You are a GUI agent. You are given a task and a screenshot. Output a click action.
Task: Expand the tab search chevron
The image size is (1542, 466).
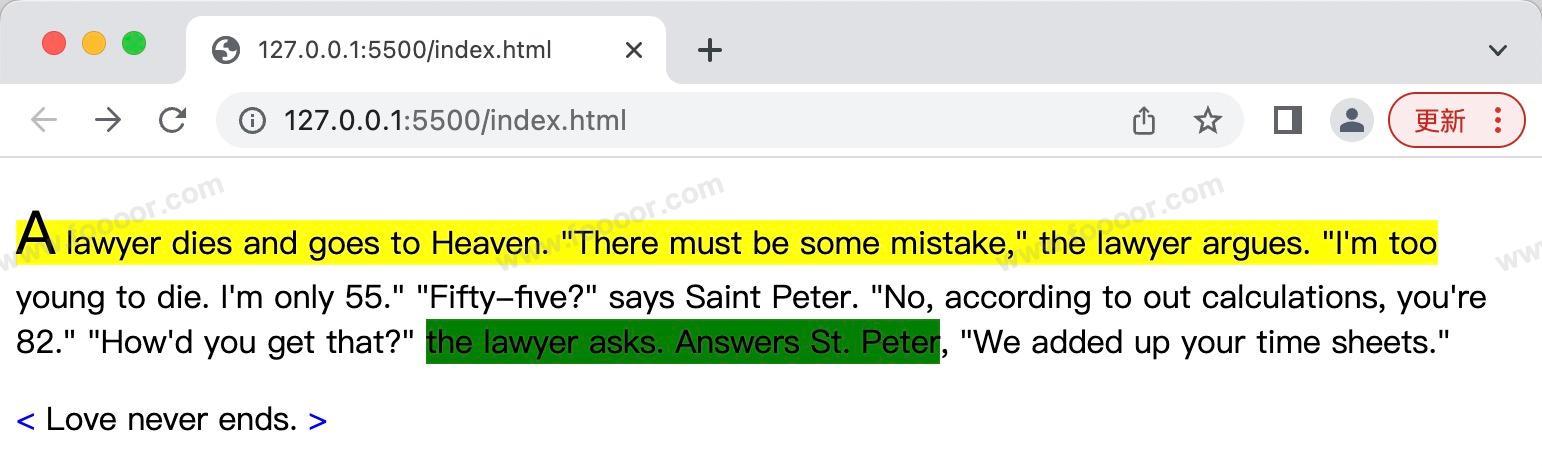[1497, 50]
